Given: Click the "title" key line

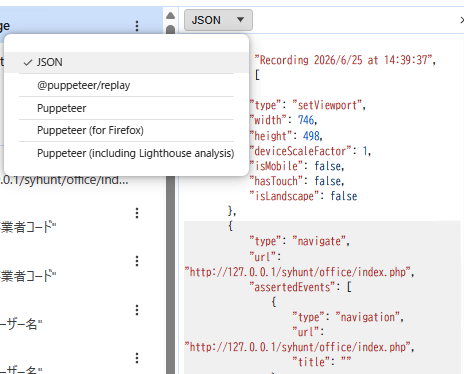Looking at the screenshot, I should pyautogui.click(x=322, y=362).
